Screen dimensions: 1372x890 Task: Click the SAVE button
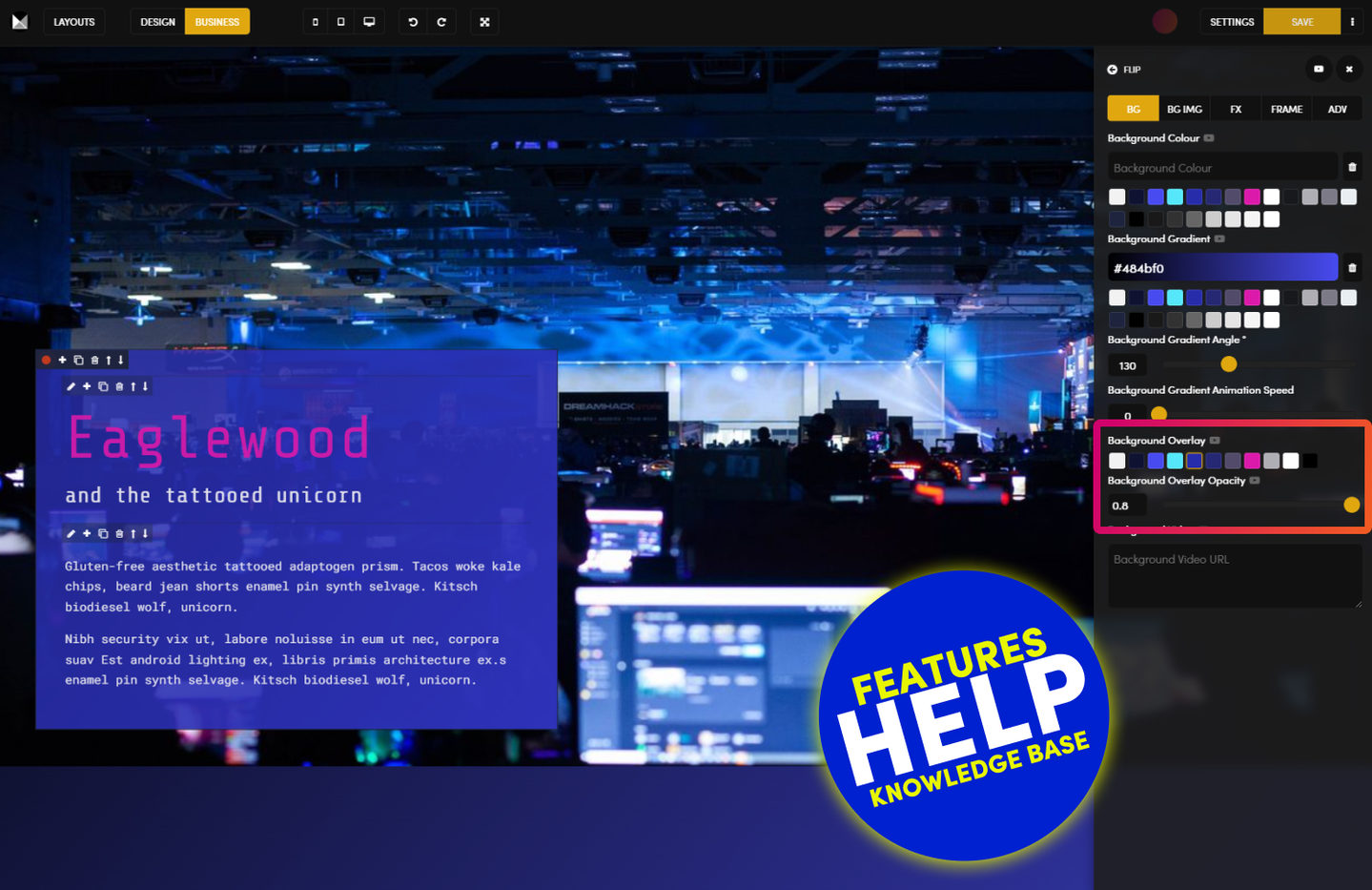tap(1301, 22)
